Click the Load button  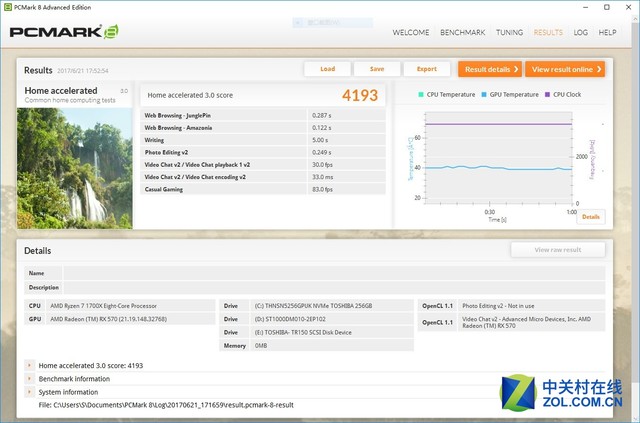pyautogui.click(x=327, y=69)
